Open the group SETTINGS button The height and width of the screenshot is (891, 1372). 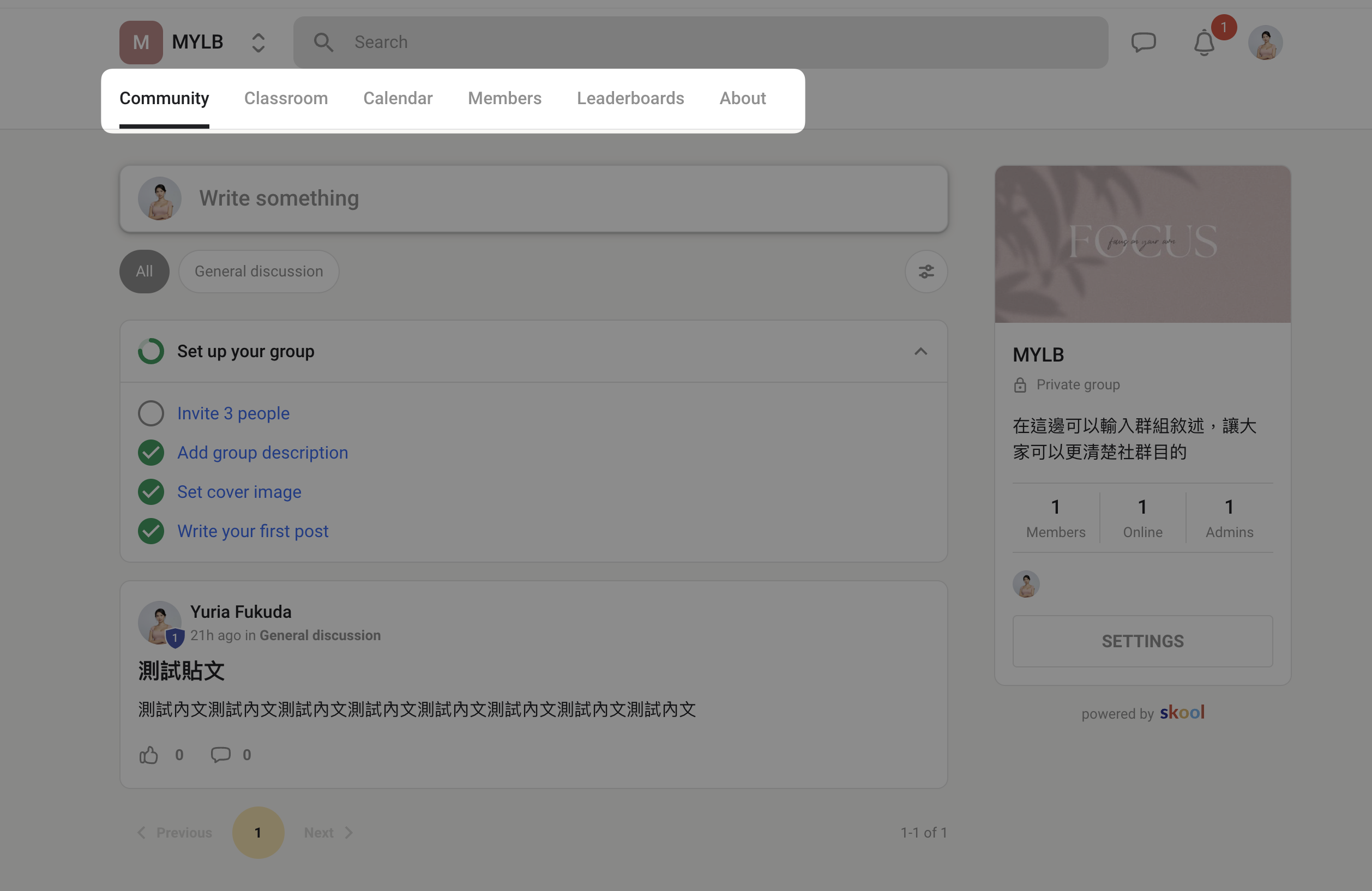[1142, 641]
